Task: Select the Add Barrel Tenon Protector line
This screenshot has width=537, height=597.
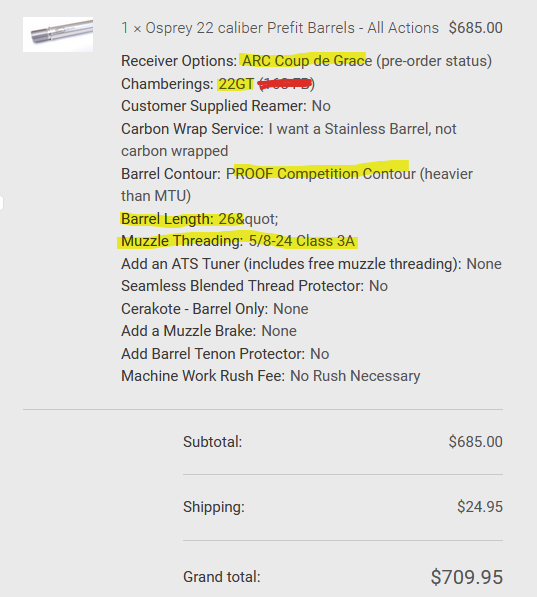Action: pos(225,354)
